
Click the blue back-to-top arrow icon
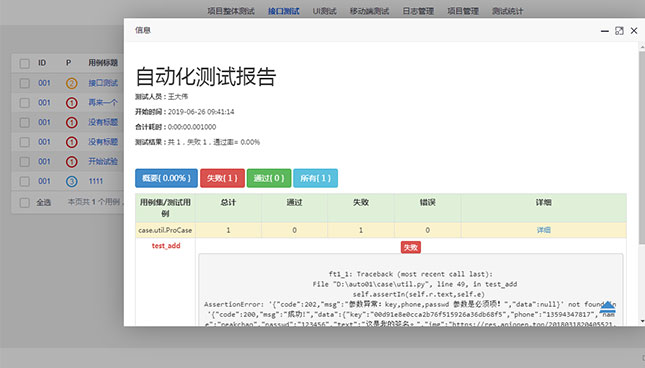(x=608, y=308)
